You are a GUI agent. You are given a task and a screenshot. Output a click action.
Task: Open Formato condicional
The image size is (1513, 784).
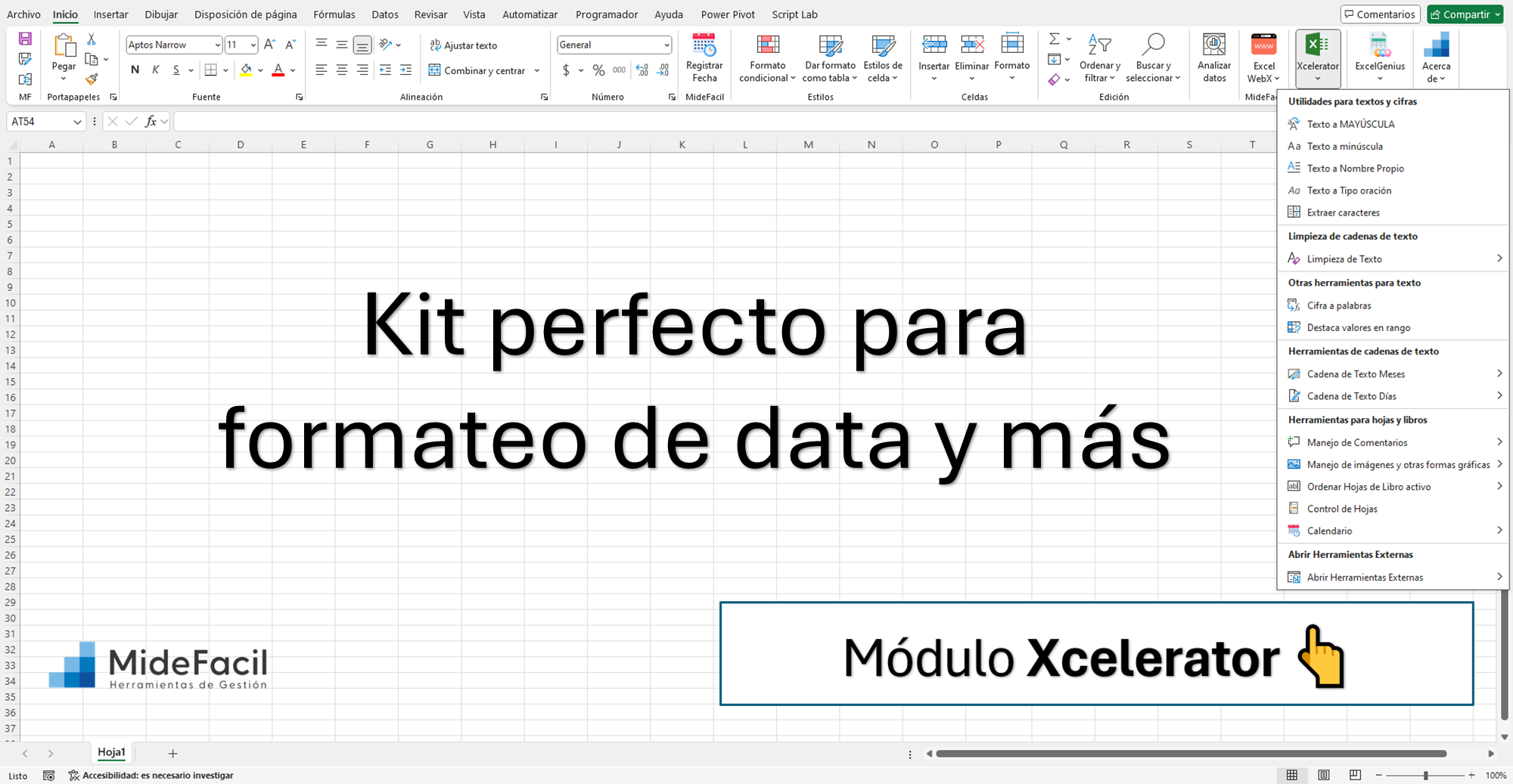tap(767, 58)
